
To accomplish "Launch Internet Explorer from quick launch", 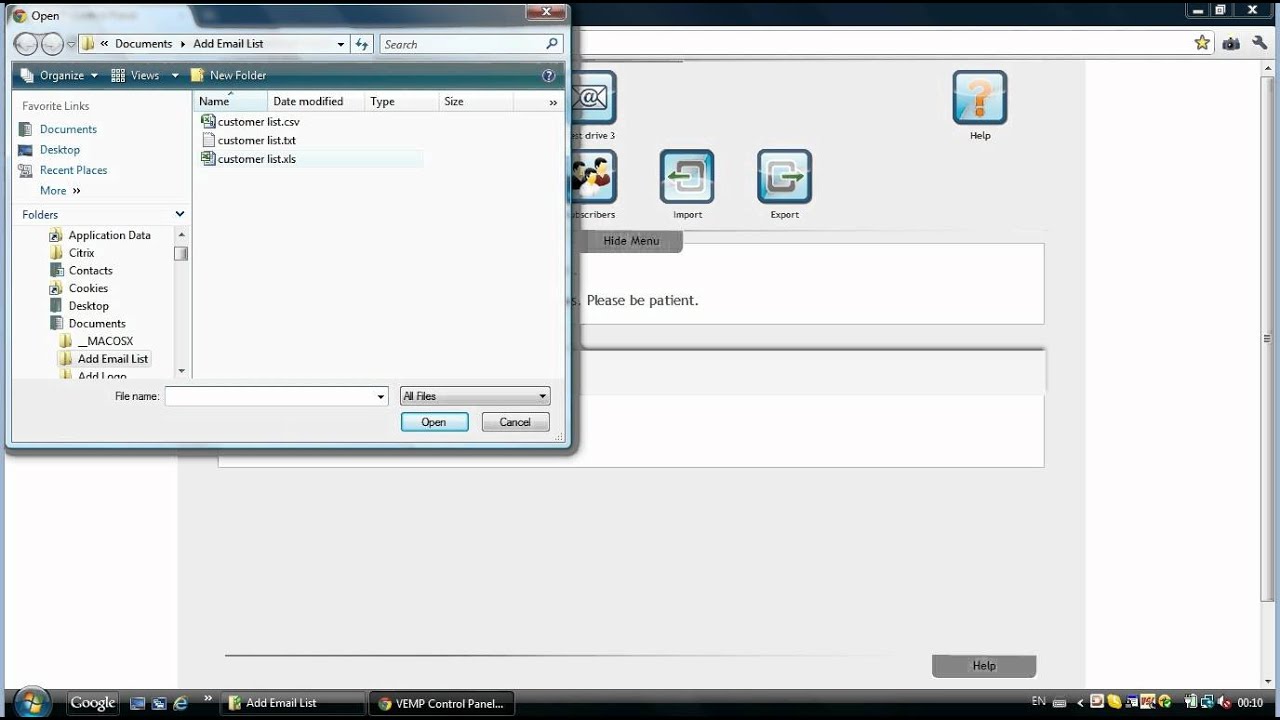I will tap(181, 703).
